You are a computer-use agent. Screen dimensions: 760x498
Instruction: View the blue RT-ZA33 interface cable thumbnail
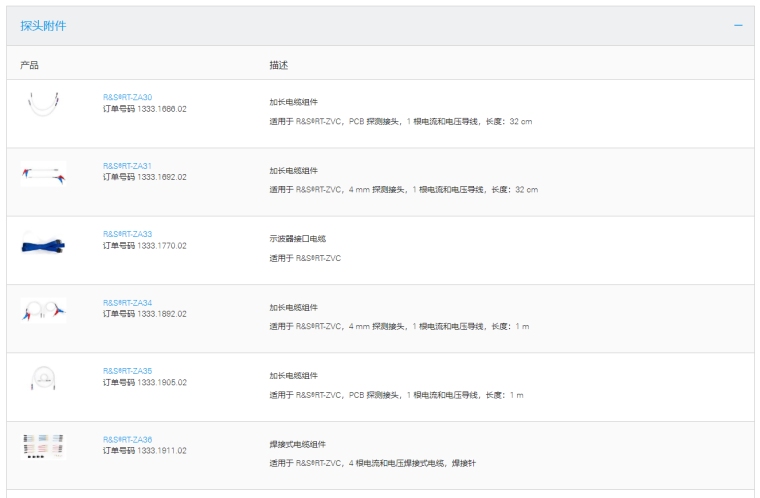[x=43, y=245]
